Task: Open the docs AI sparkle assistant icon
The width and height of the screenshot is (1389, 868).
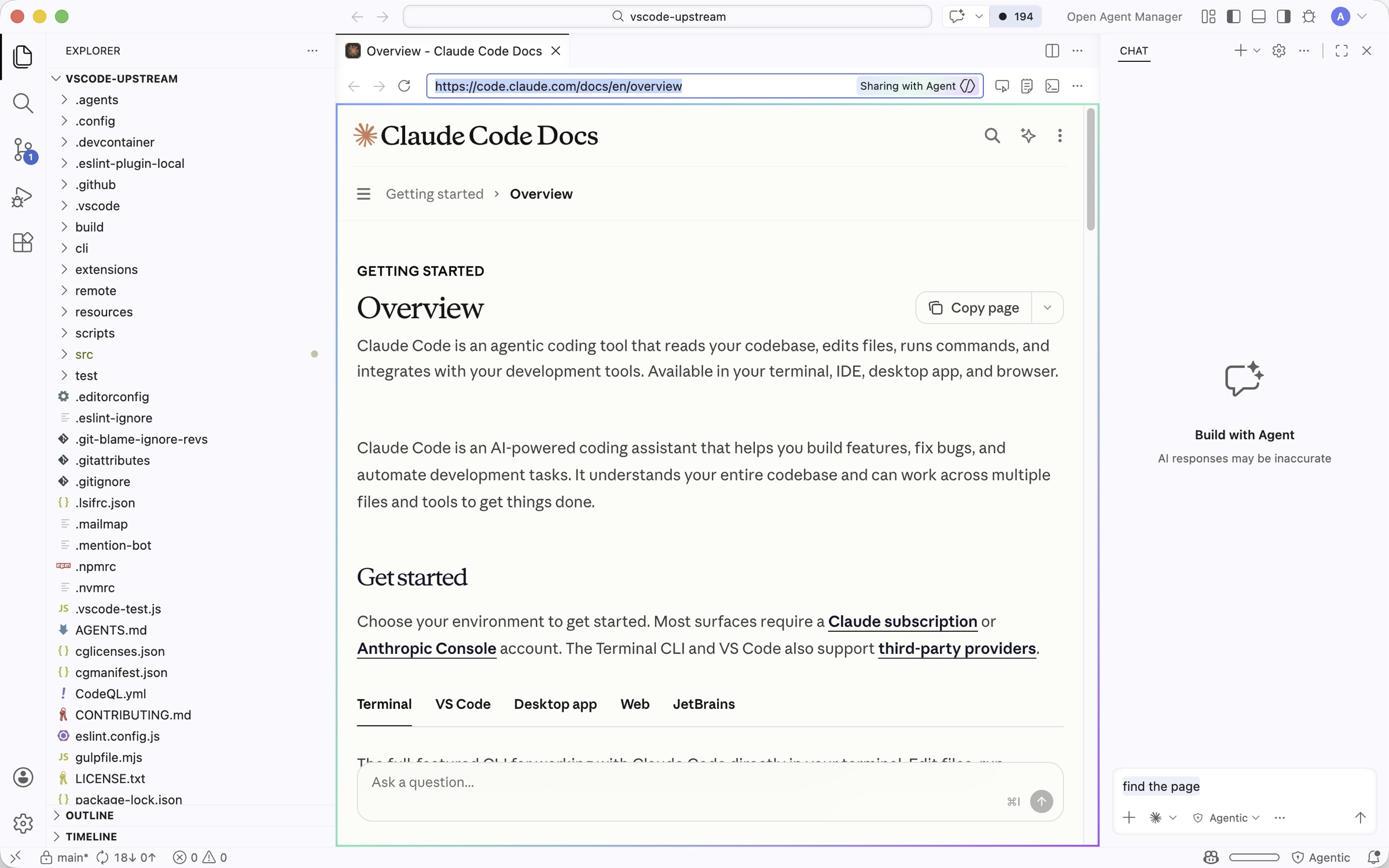Action: click(1028, 135)
